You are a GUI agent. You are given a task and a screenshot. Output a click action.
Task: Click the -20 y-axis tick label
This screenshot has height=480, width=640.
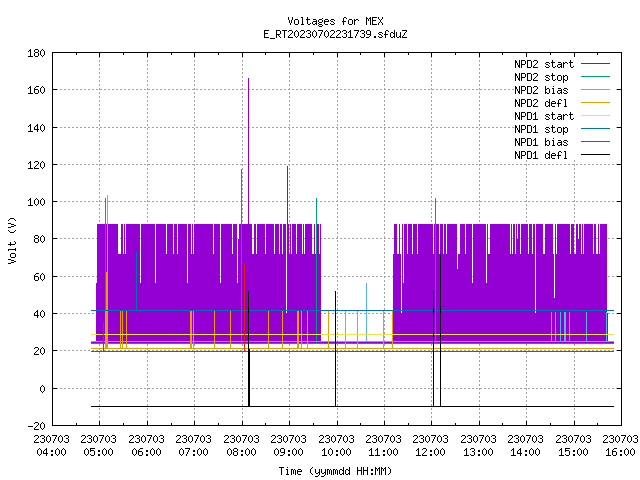pyautogui.click(x=36, y=426)
